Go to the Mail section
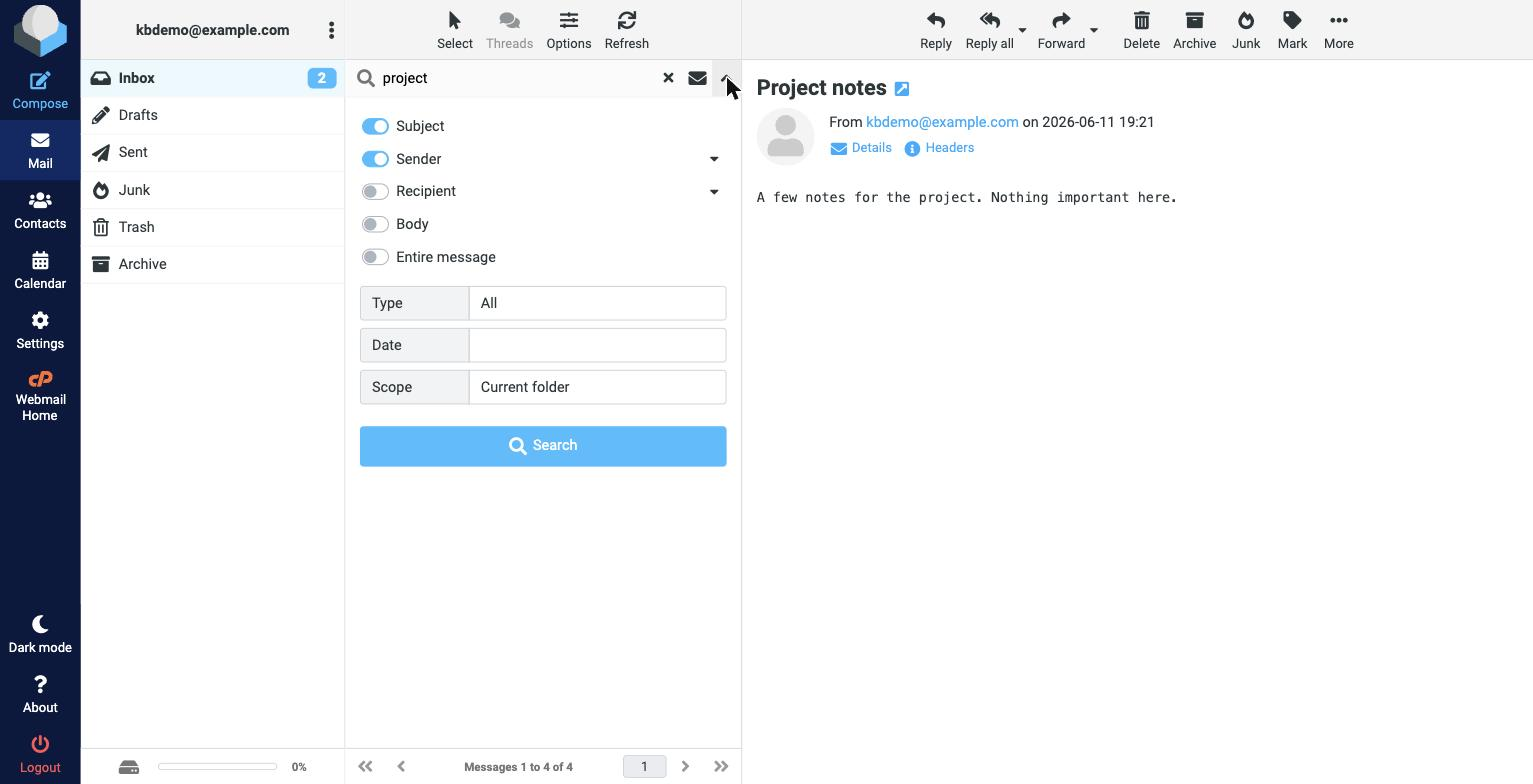The image size is (1533, 784). point(40,150)
